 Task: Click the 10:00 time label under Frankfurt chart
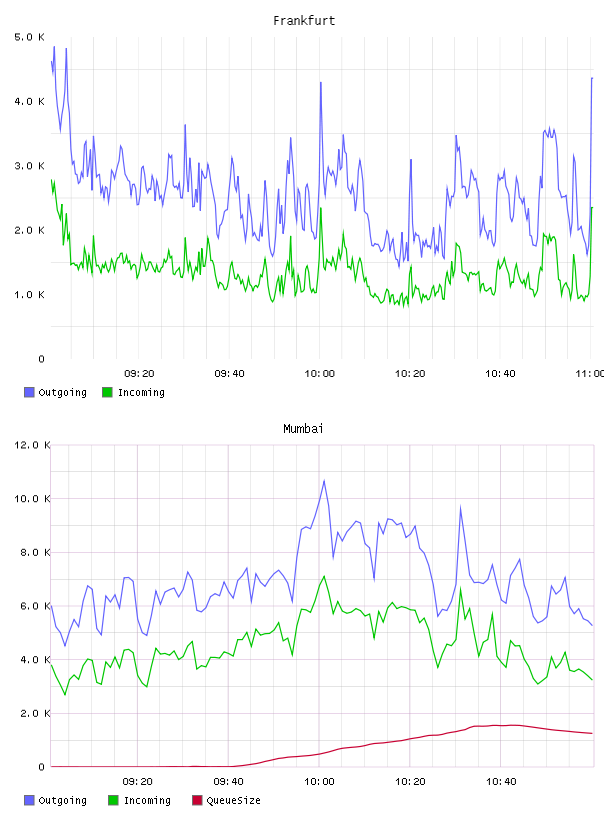320,374
